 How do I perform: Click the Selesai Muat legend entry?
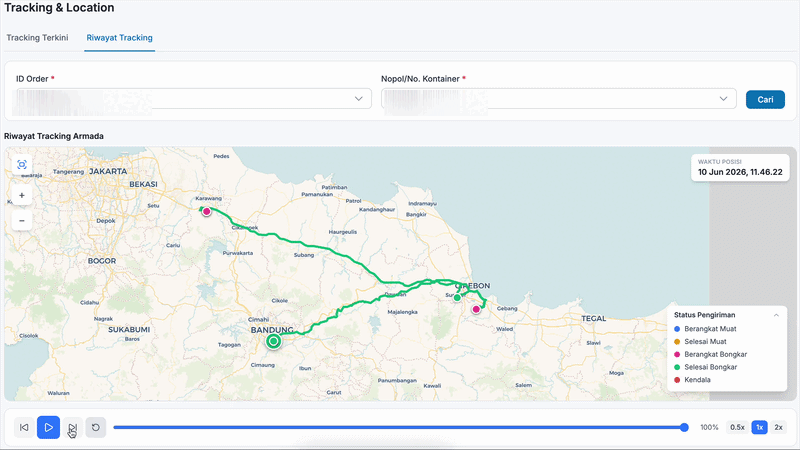700,342
